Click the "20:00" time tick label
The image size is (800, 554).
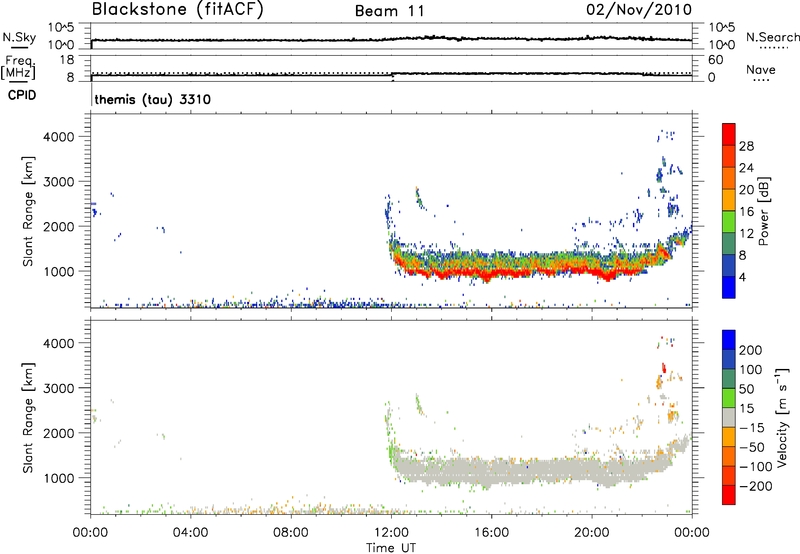coord(592,533)
